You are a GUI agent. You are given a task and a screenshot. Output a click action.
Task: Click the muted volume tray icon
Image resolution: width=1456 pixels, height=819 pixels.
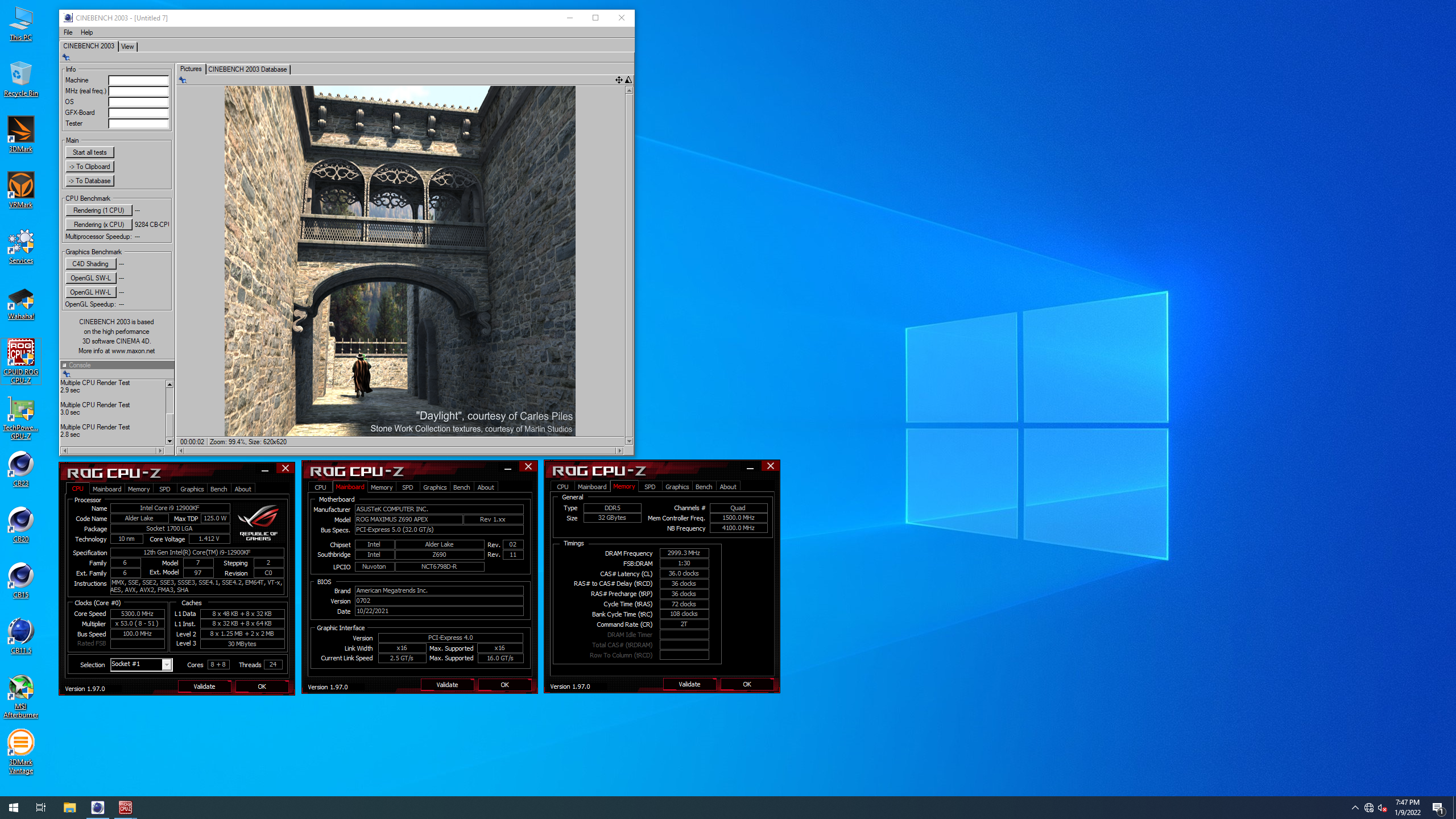[x=1383, y=808]
